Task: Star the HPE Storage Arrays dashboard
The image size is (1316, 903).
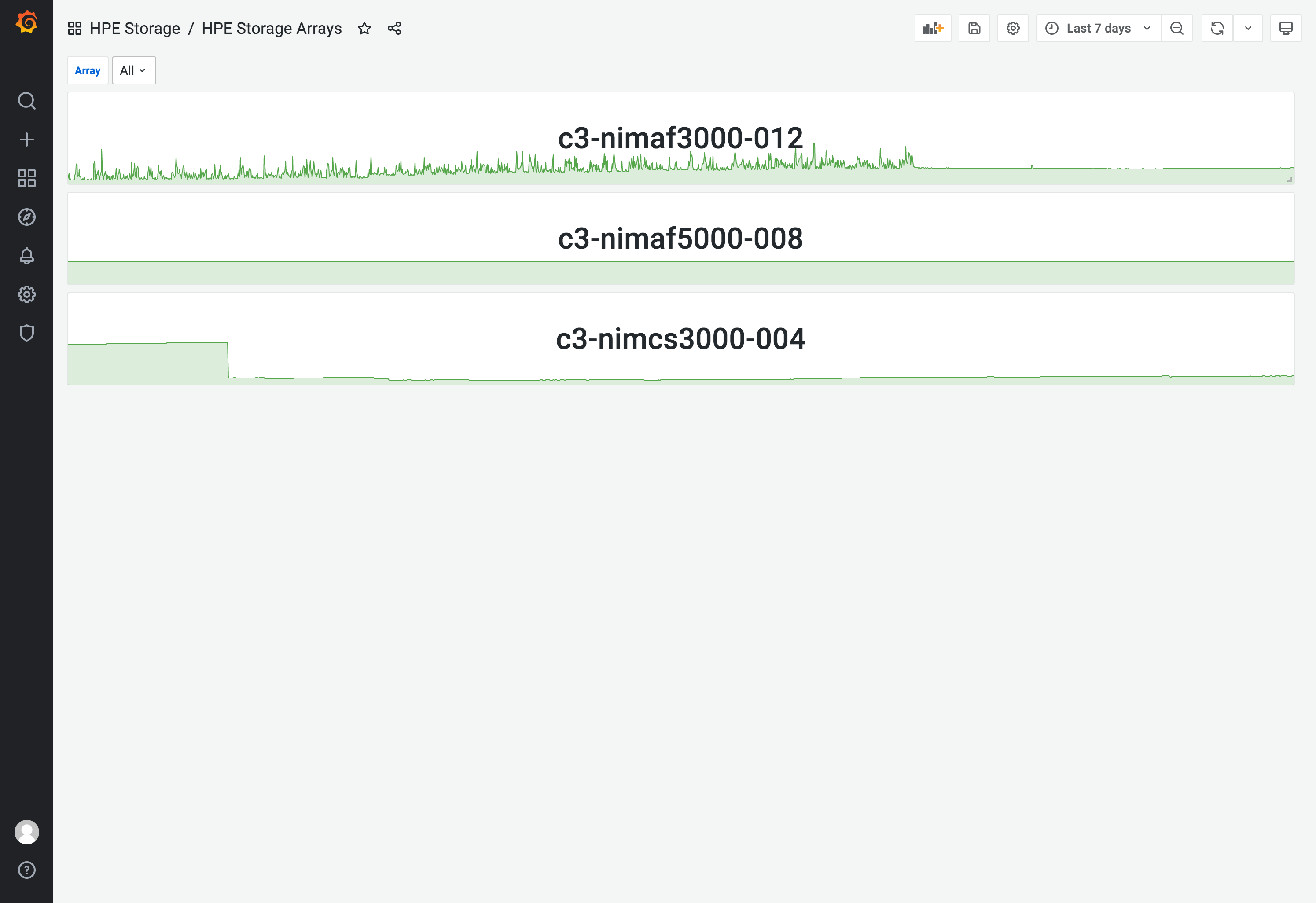Action: [x=364, y=28]
